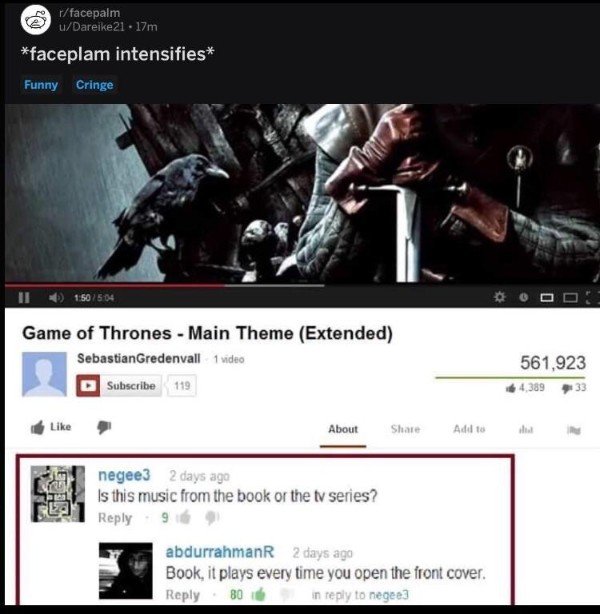Image resolution: width=600 pixels, height=614 pixels.
Task: Select the Cringe flair tag
Action: click(x=94, y=85)
